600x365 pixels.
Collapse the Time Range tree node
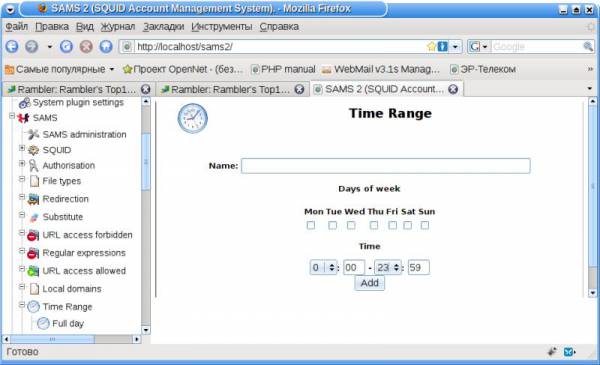point(22,305)
